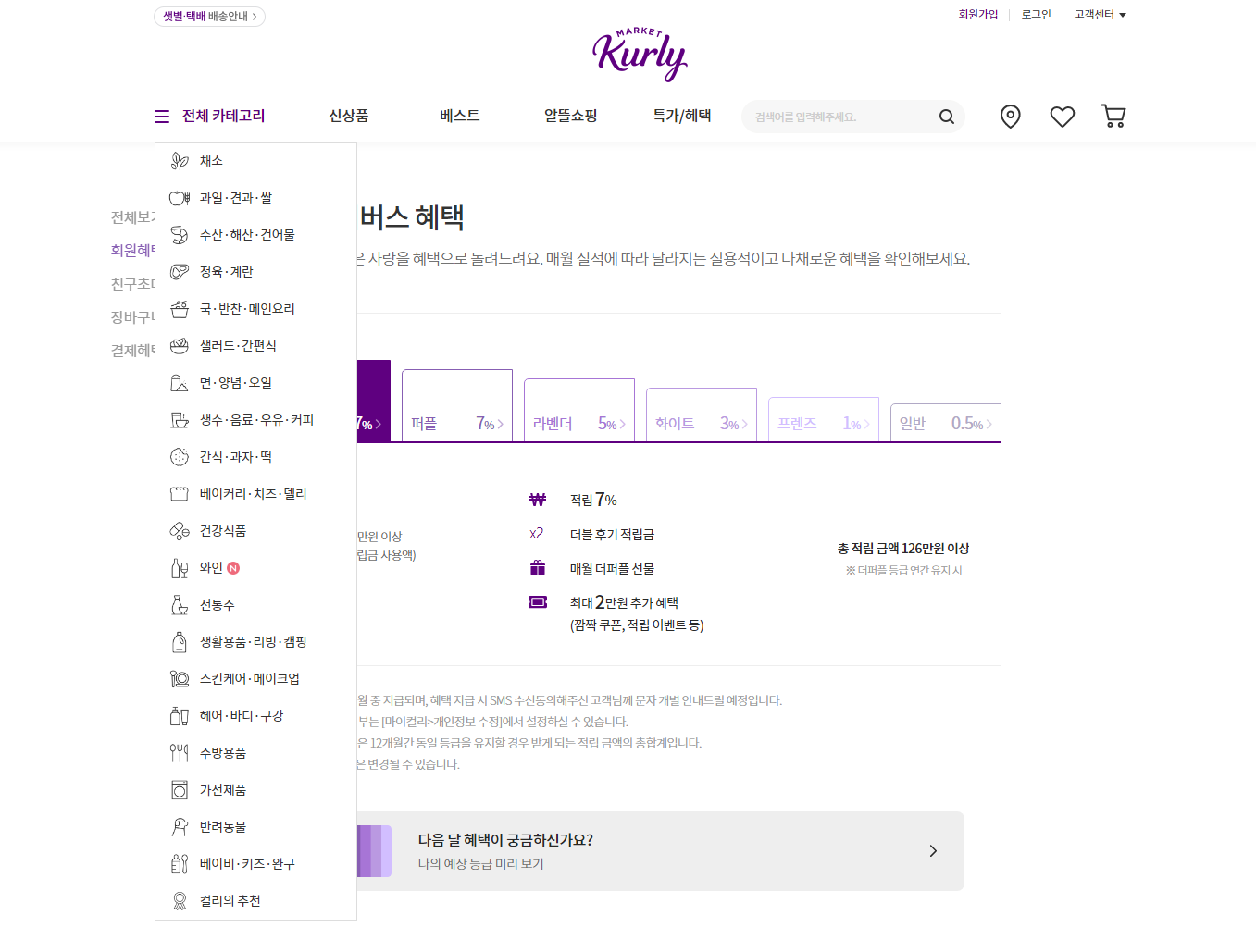Open the 알뜰쇼핑 menu
The width and height of the screenshot is (1256, 952).
[571, 116]
